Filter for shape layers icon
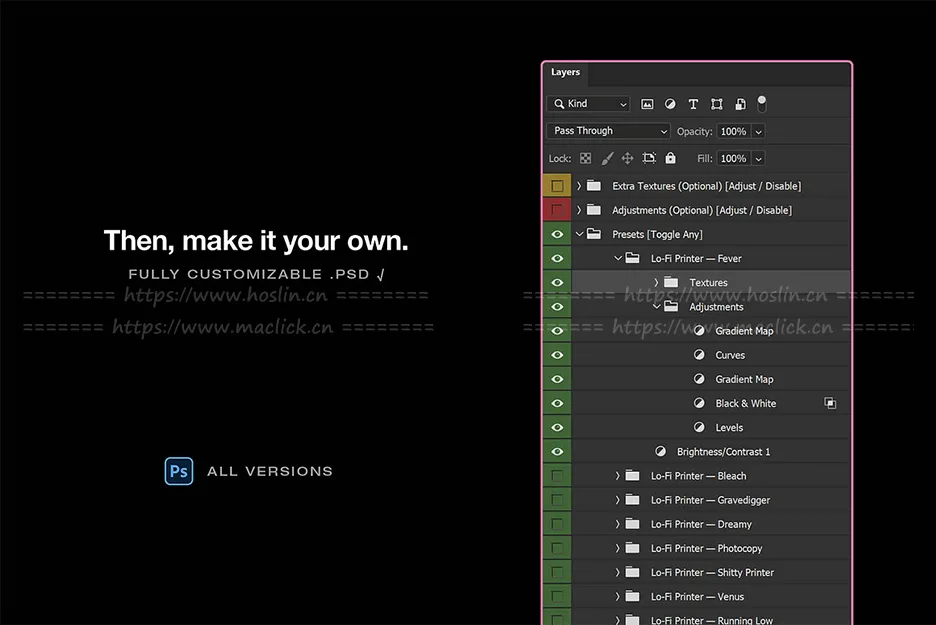The width and height of the screenshot is (936, 625). pos(716,104)
